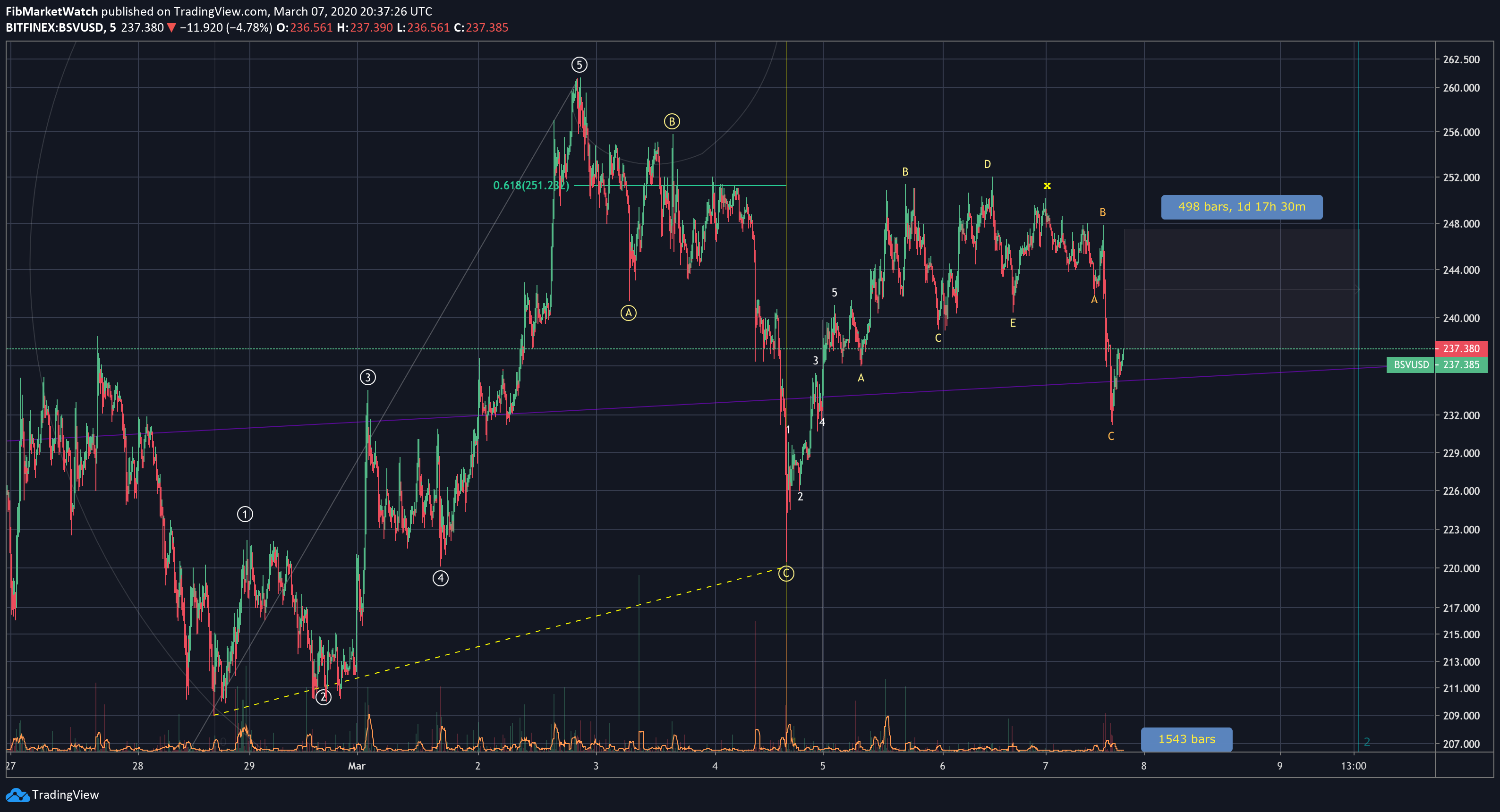Click the 262.500 price axis label
1500x812 pixels.
click(1460, 59)
